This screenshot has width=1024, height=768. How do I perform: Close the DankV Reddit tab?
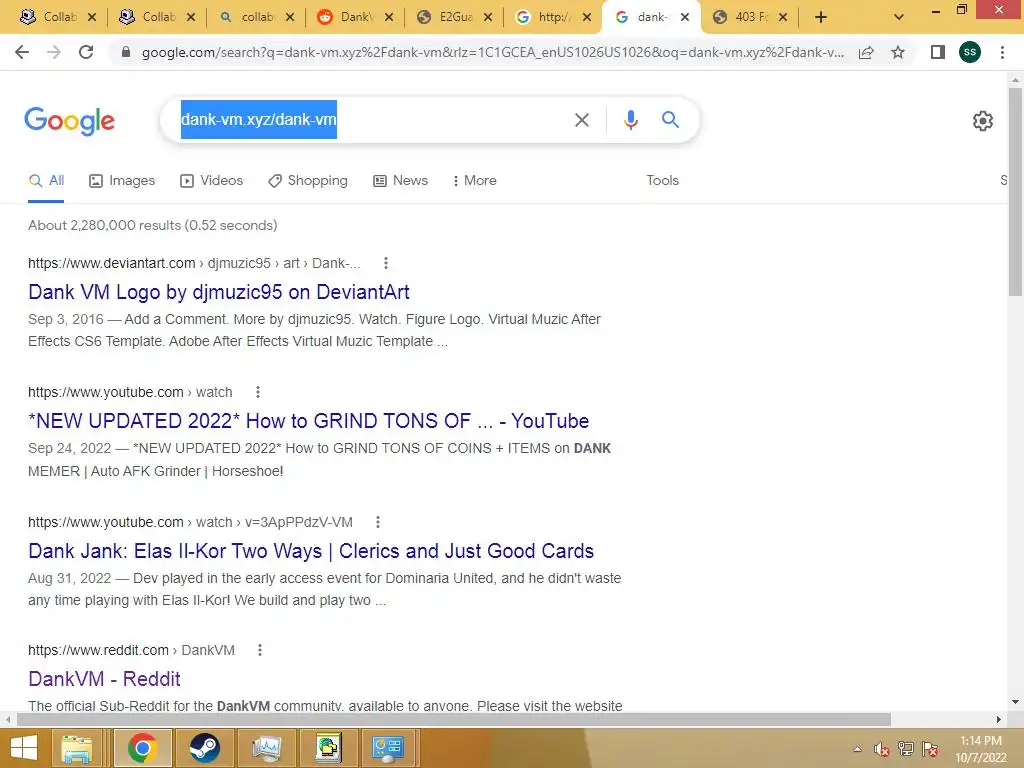389,18
